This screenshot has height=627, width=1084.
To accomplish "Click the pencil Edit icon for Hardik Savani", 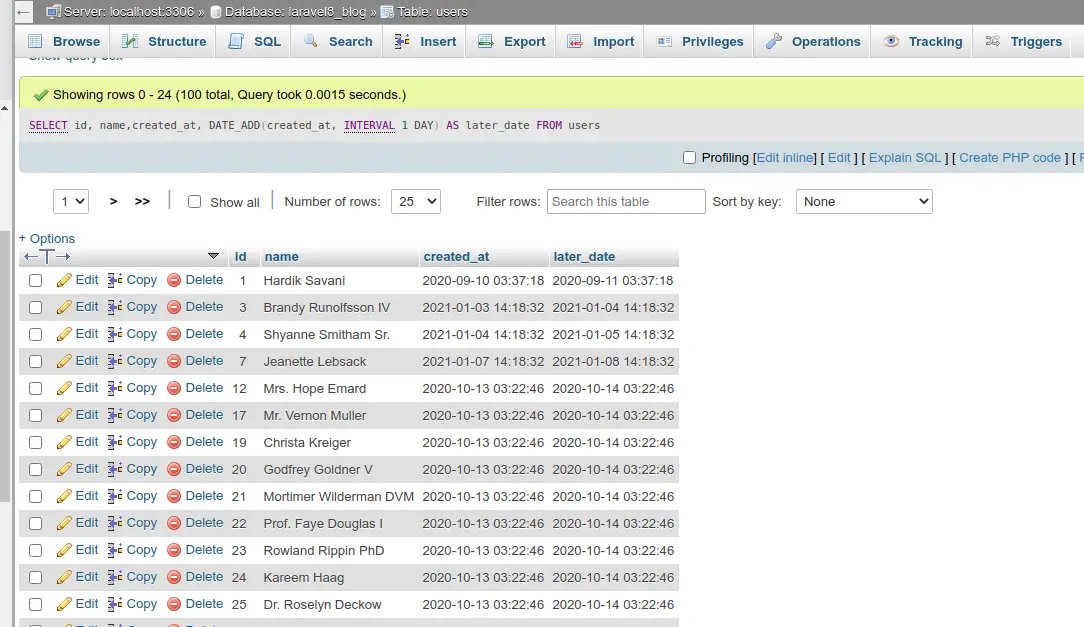I will (x=64, y=281).
